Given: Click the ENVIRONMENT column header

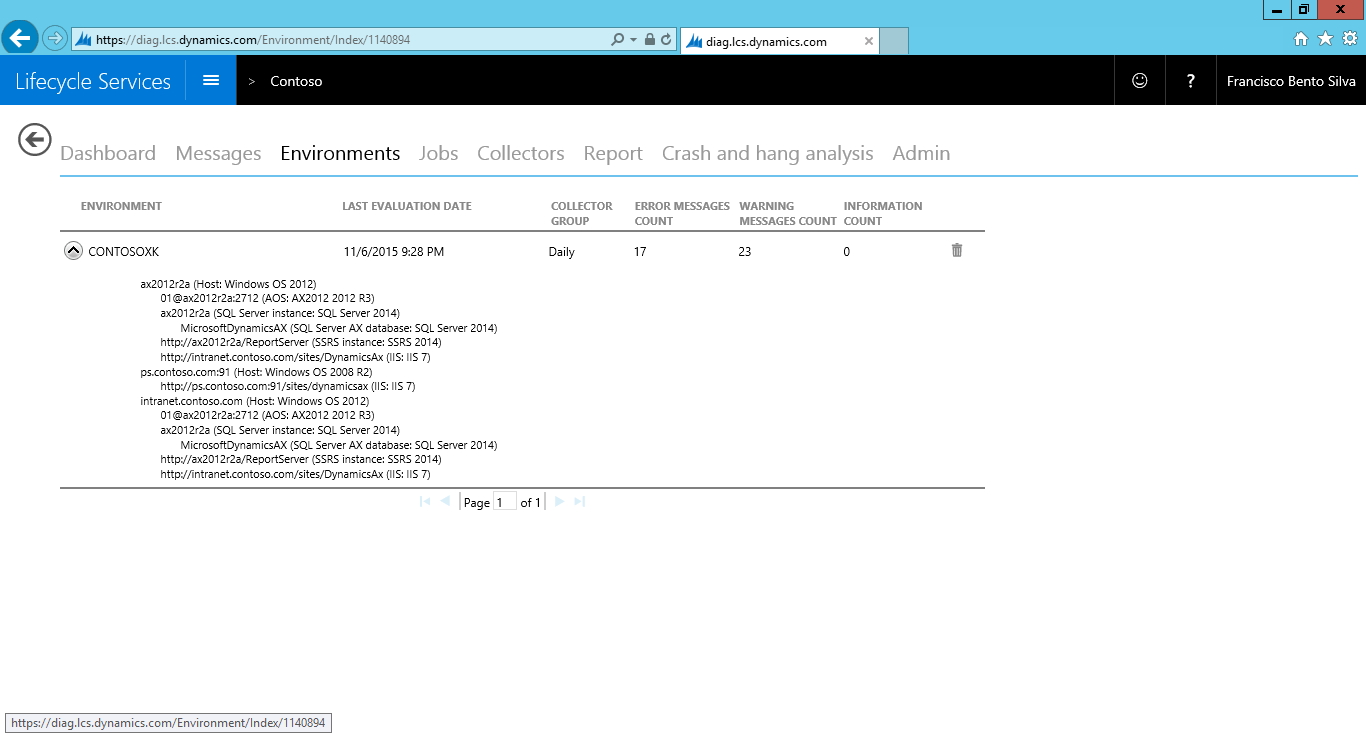Looking at the screenshot, I should pyautogui.click(x=121, y=206).
